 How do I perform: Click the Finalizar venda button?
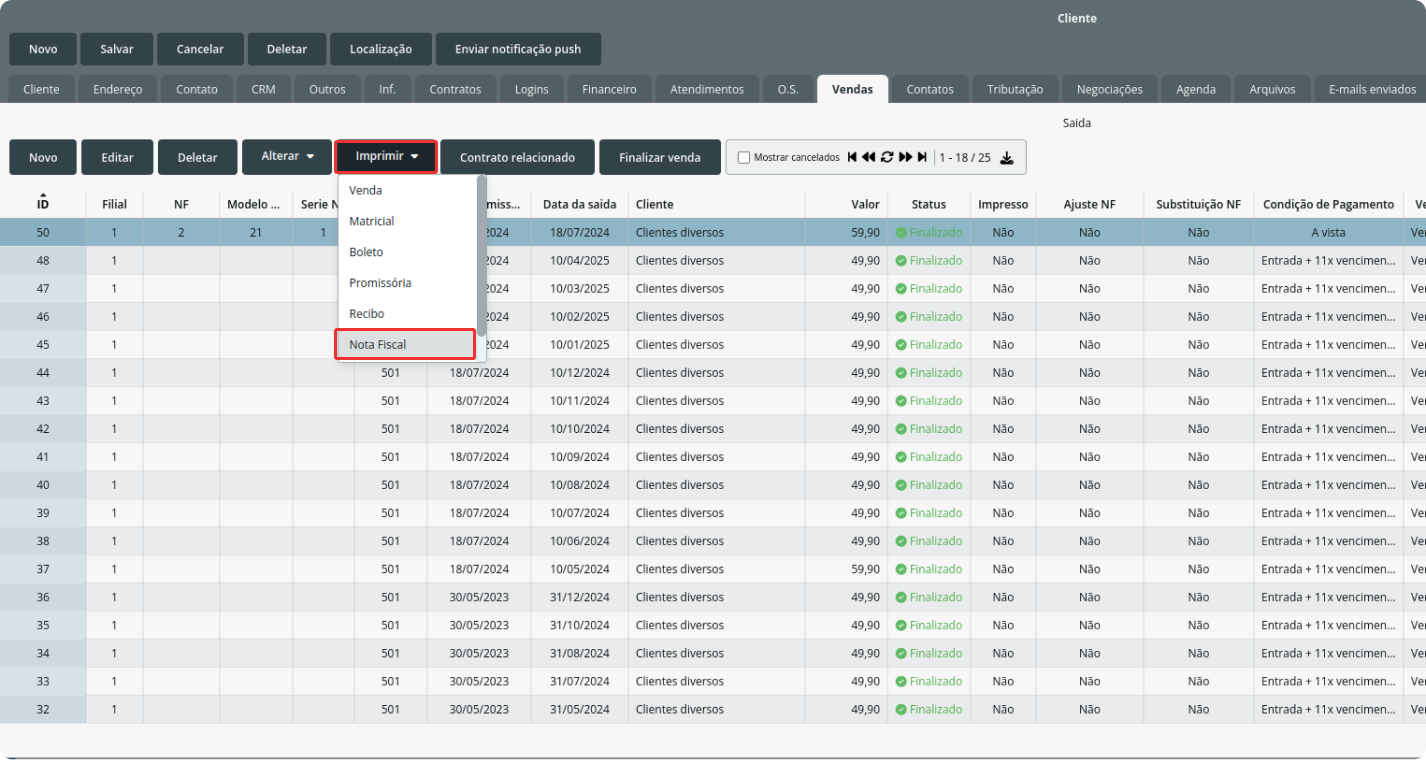660,157
